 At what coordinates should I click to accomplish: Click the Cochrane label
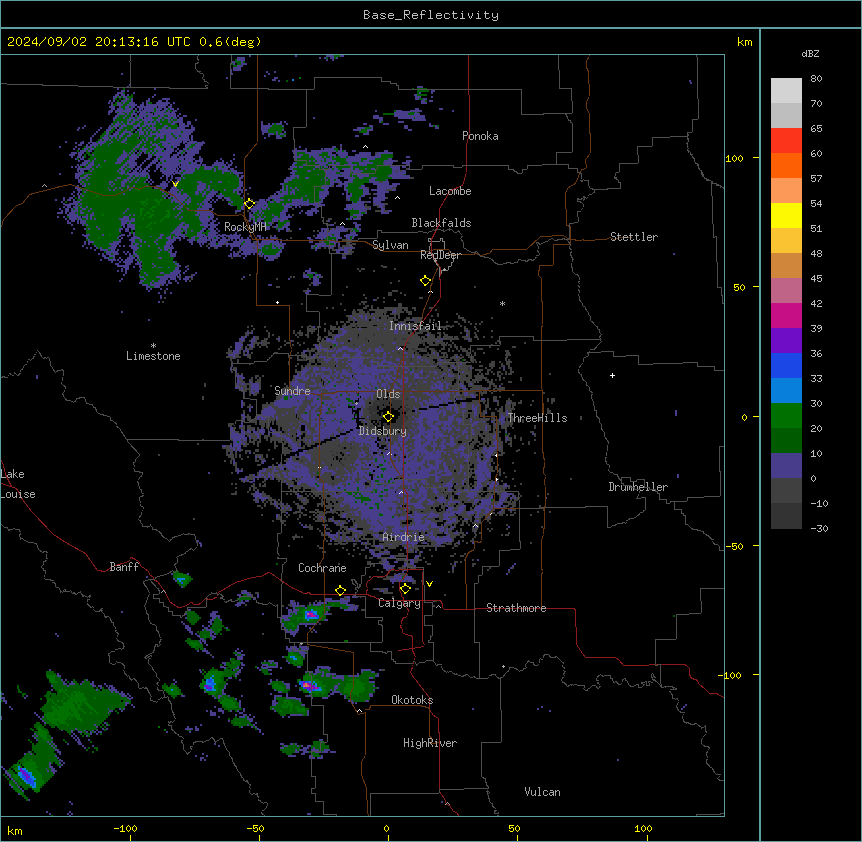pyautogui.click(x=322, y=568)
